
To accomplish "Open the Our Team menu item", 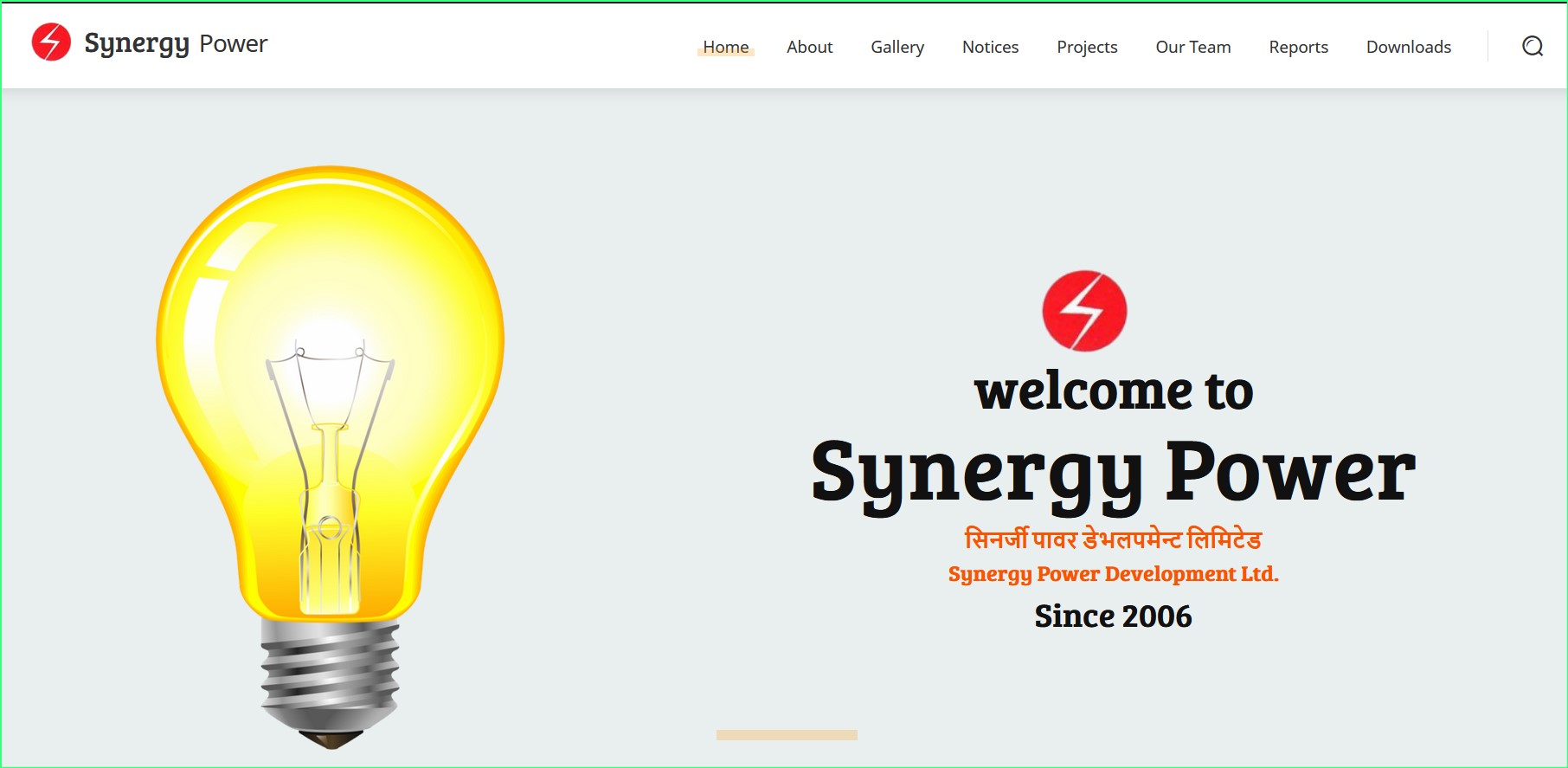I will [x=1193, y=47].
